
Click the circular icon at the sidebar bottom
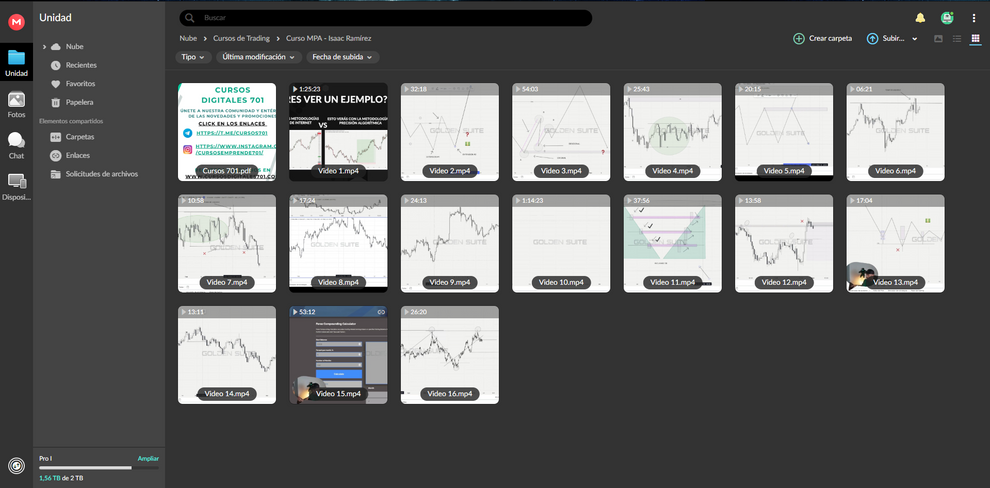[16, 465]
